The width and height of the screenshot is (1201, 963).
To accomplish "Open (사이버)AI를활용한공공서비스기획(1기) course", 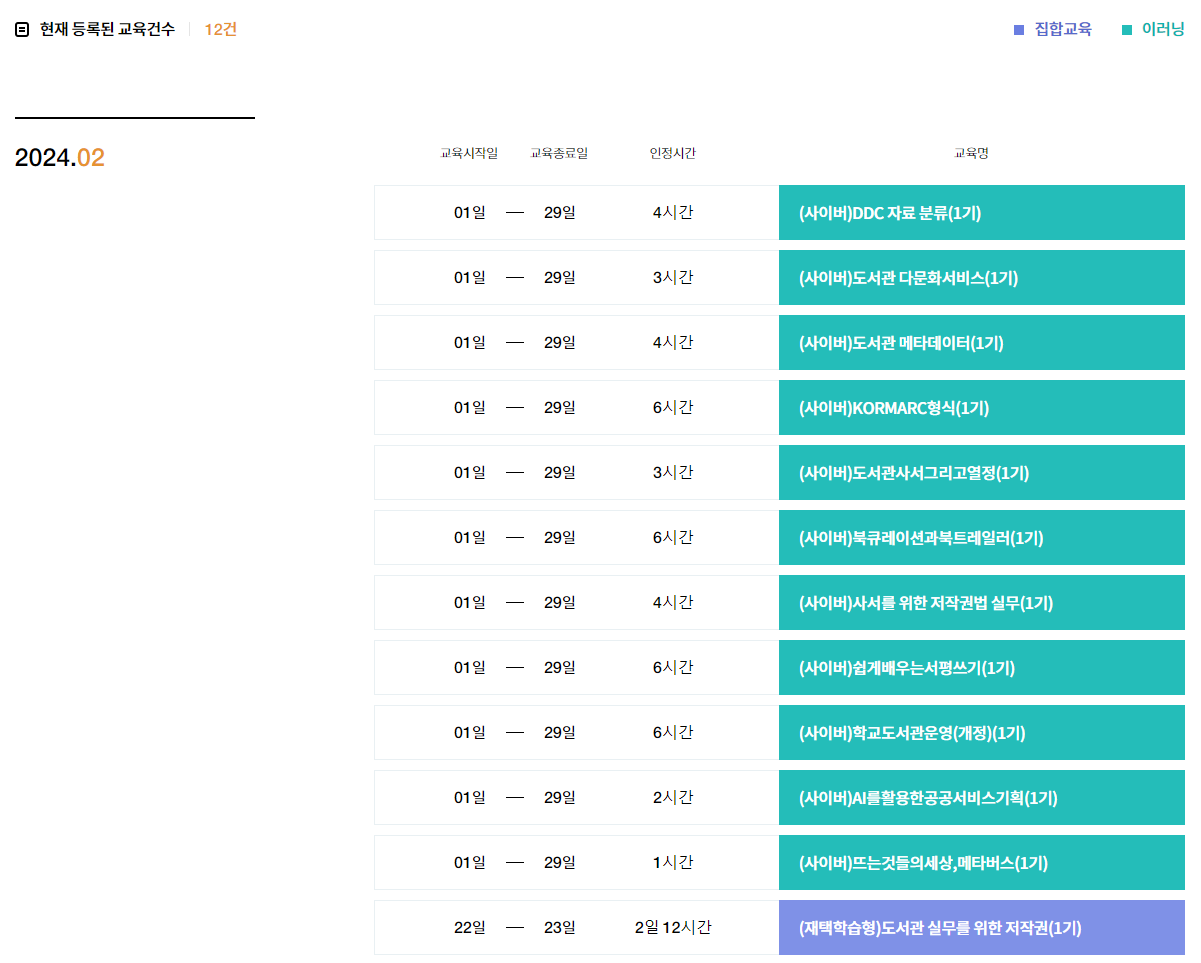I will click(x=982, y=798).
